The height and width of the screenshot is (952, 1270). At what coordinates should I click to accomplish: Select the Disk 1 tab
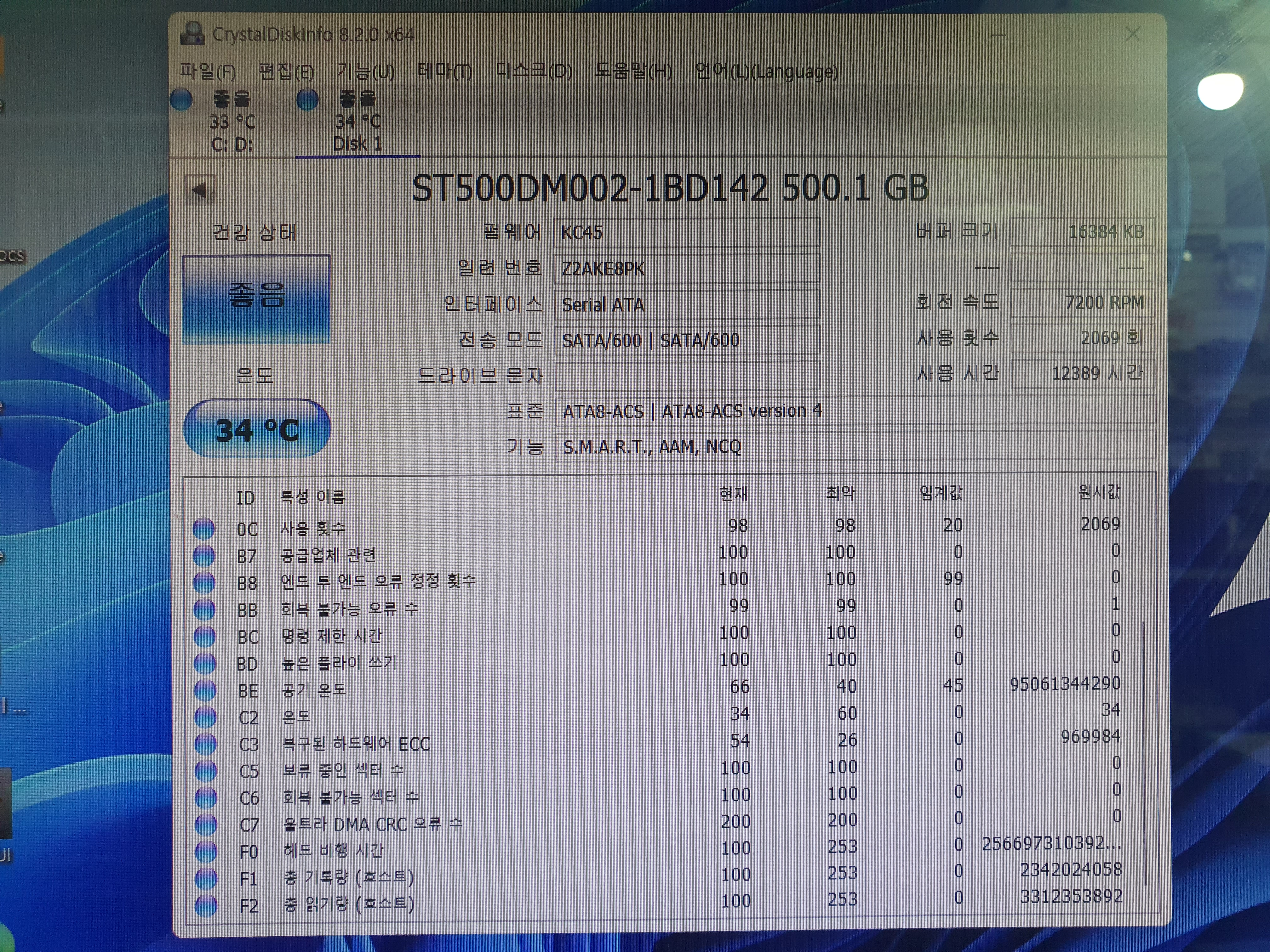coord(358,122)
